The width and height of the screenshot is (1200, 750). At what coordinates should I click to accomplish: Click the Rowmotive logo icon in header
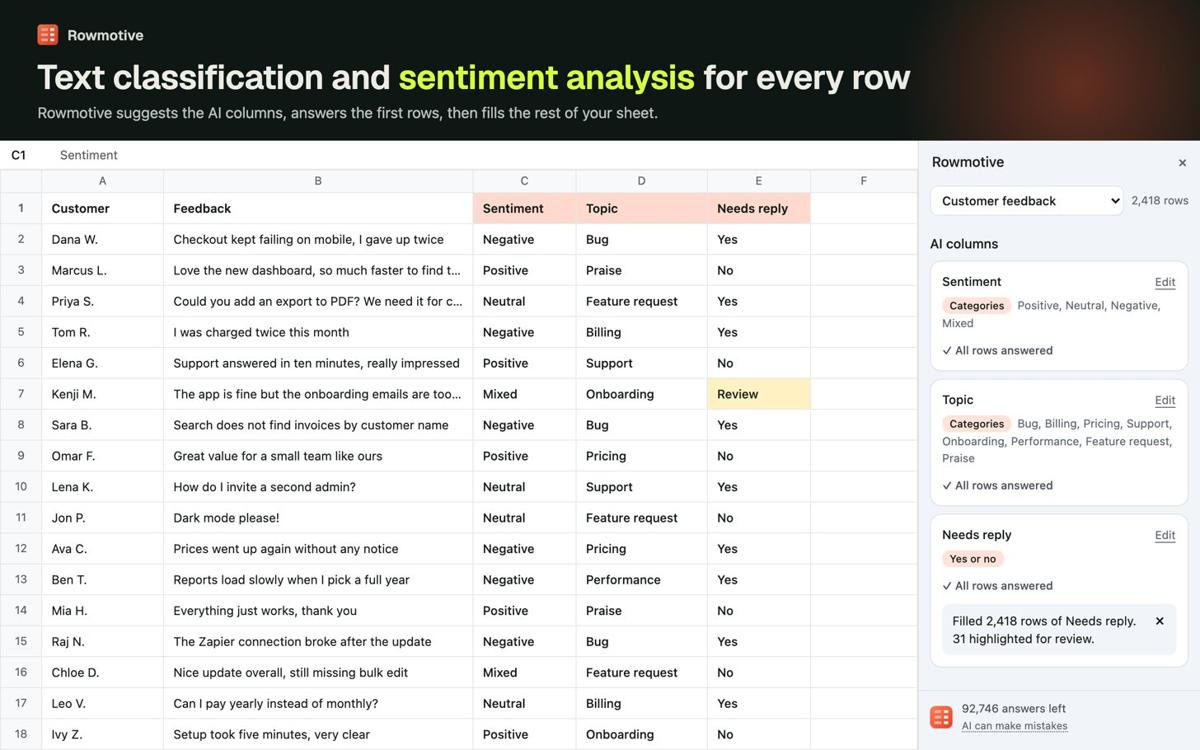(x=48, y=35)
